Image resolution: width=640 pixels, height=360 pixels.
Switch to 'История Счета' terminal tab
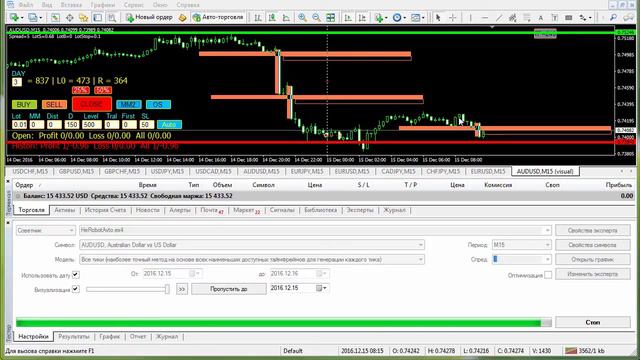pos(105,210)
